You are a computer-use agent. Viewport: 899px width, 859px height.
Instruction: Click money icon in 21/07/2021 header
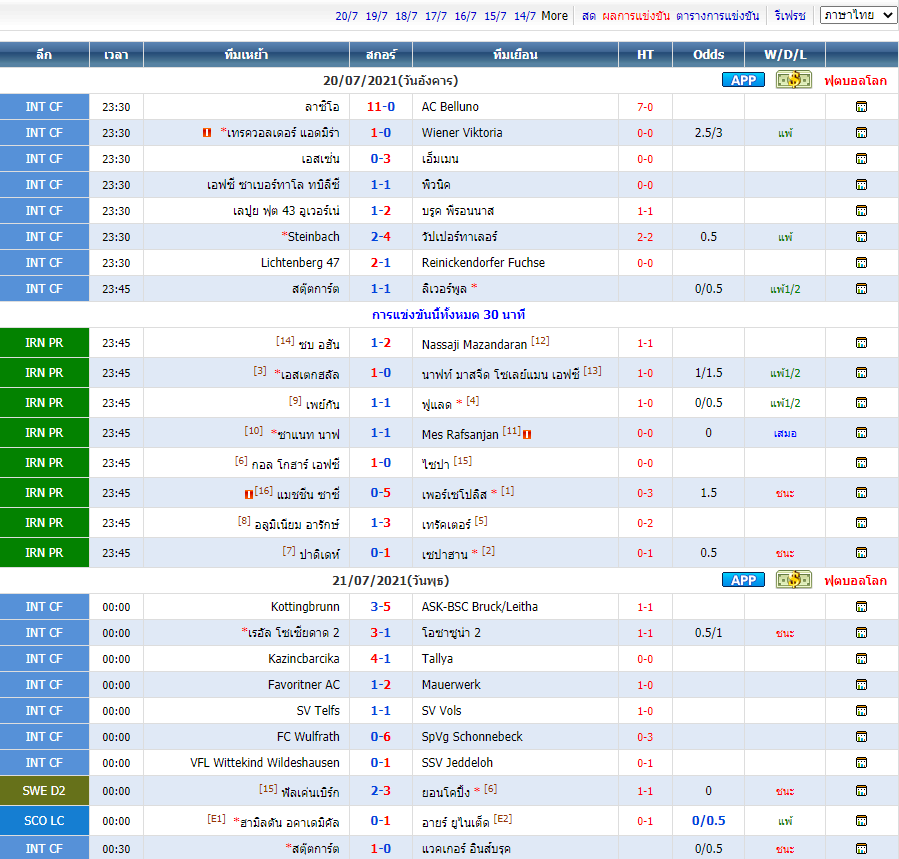tap(794, 580)
